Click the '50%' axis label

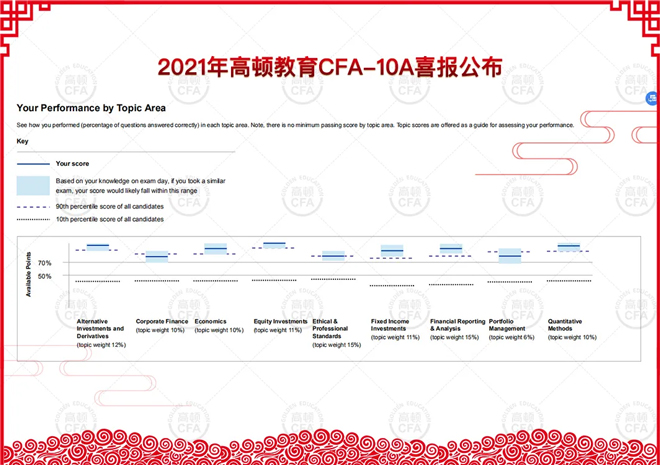45,276
